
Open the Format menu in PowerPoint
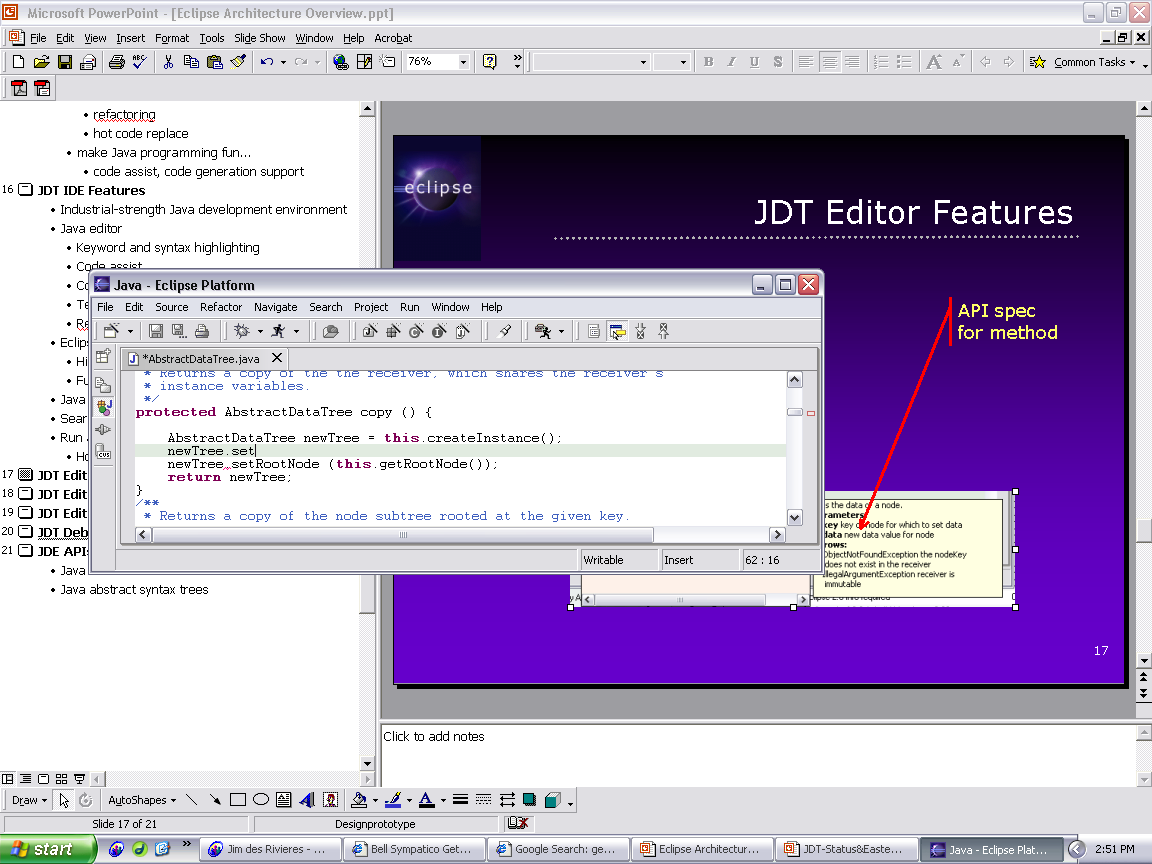click(172, 38)
